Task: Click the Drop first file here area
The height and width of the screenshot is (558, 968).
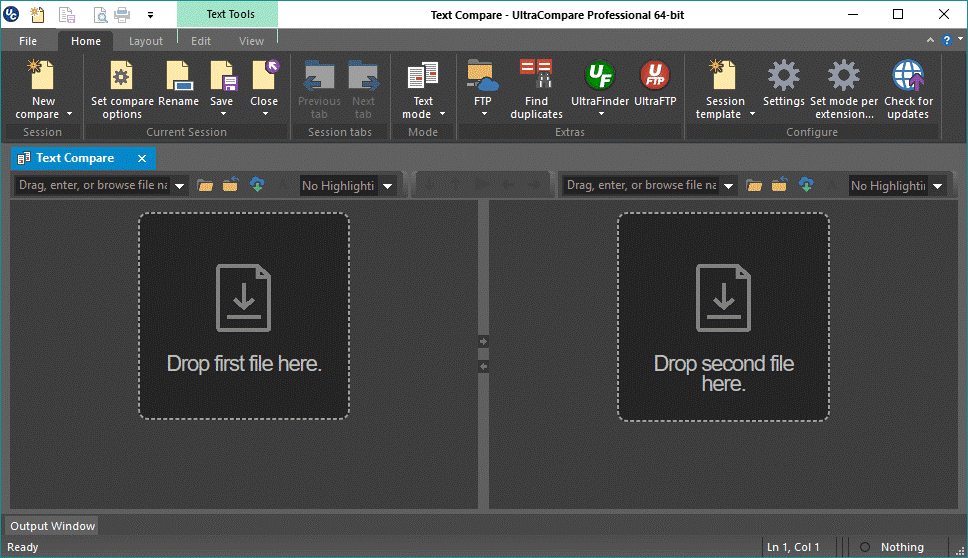Action: pos(244,316)
